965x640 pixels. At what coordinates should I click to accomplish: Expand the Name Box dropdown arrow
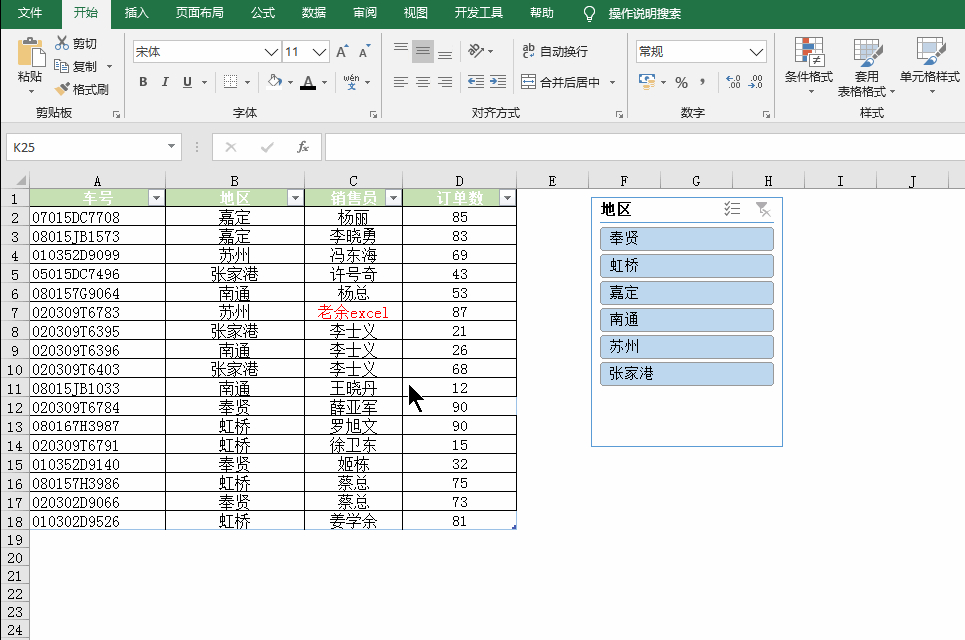pyautogui.click(x=171, y=146)
